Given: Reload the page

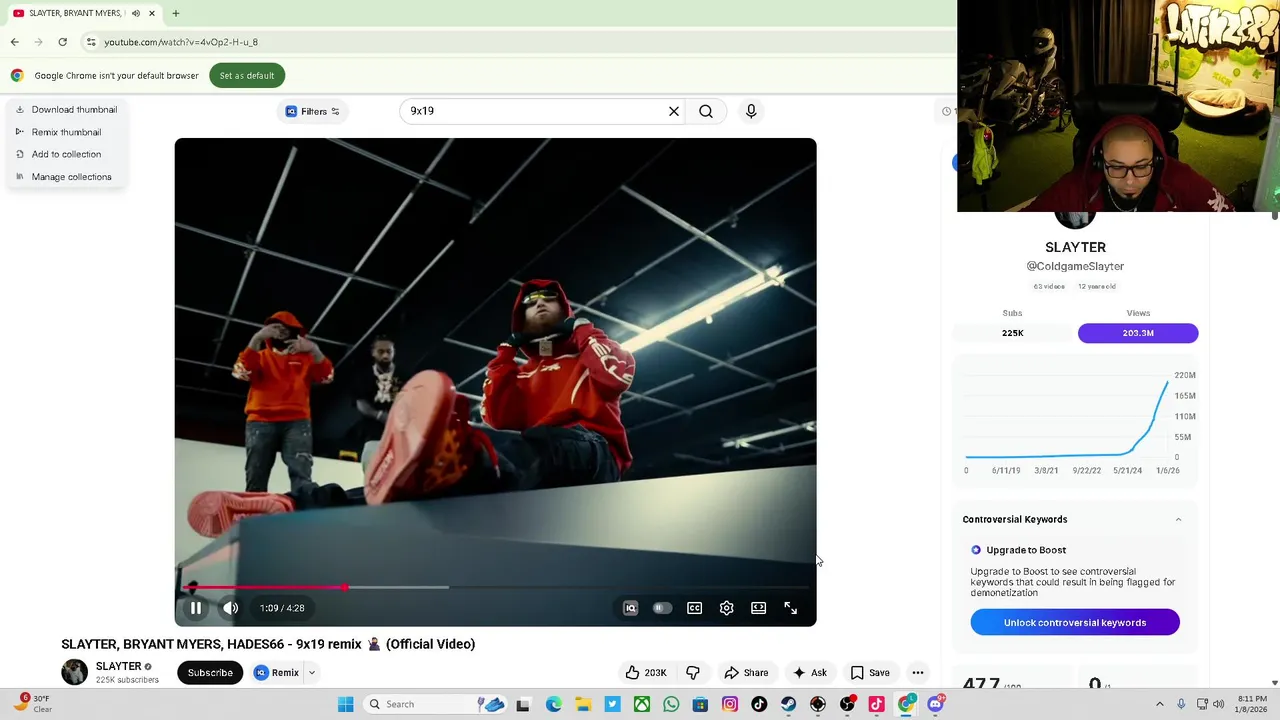Looking at the screenshot, I should 62,42.
